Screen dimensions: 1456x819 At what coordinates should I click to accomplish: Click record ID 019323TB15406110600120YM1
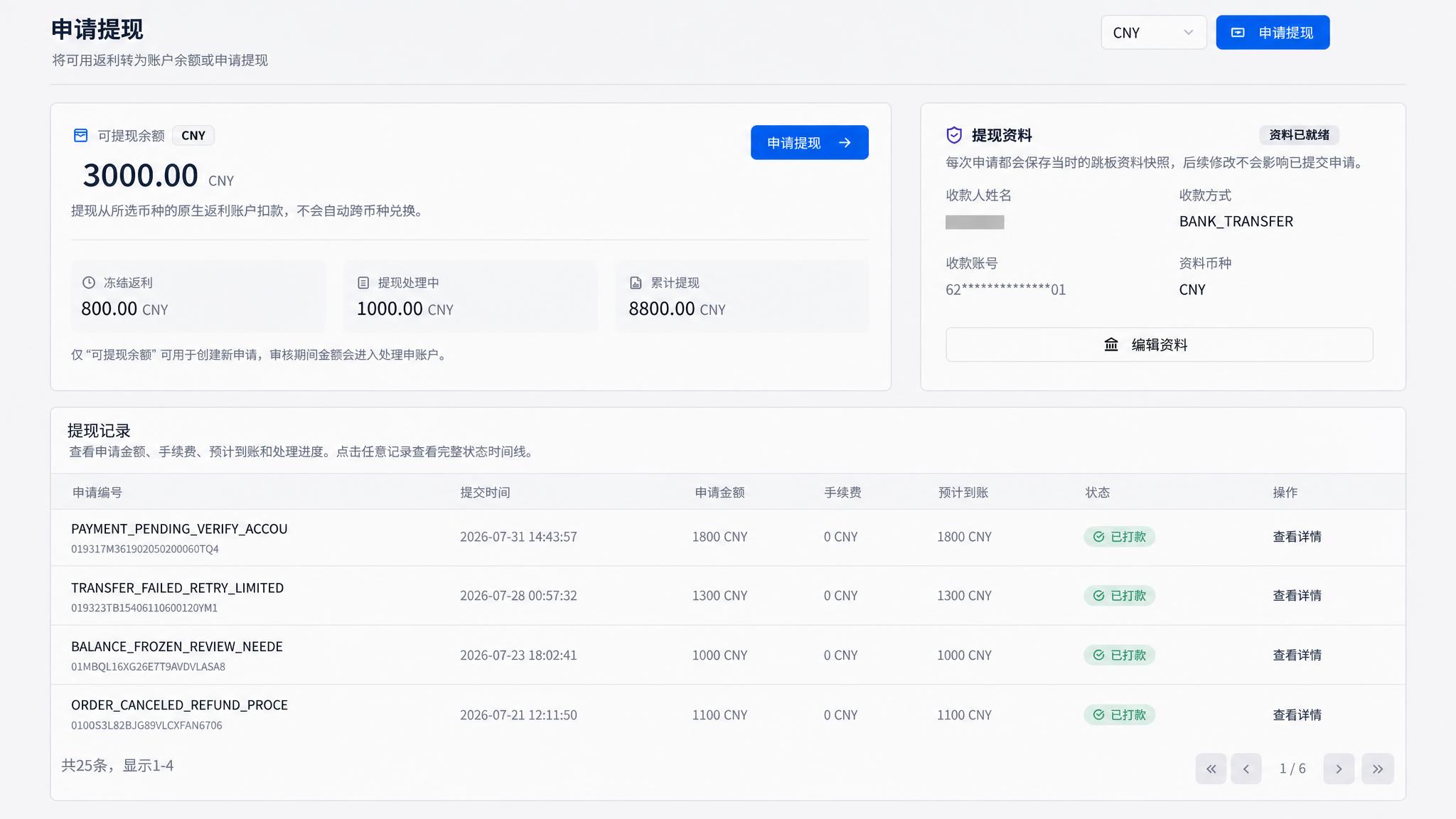(x=144, y=609)
